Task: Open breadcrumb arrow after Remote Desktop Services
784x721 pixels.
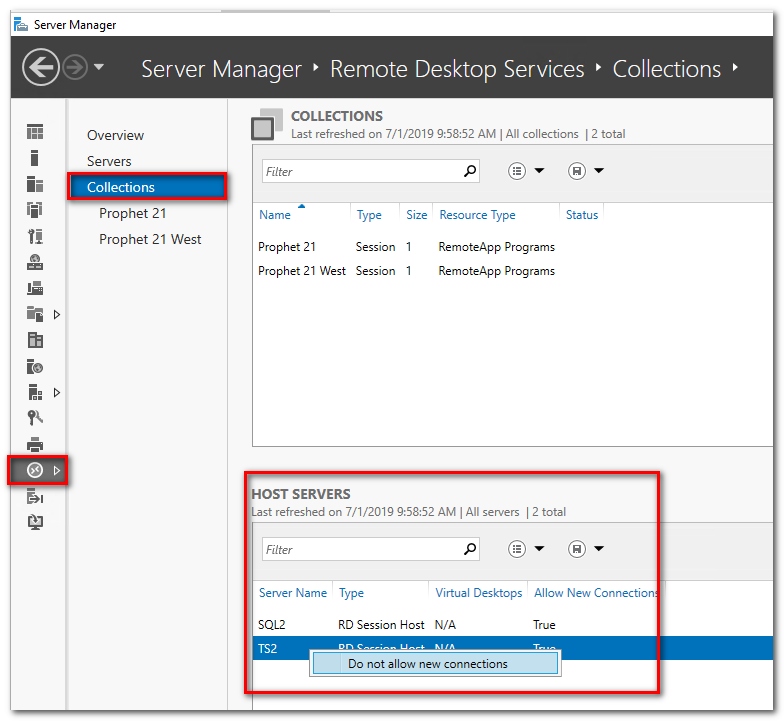Action: (598, 67)
